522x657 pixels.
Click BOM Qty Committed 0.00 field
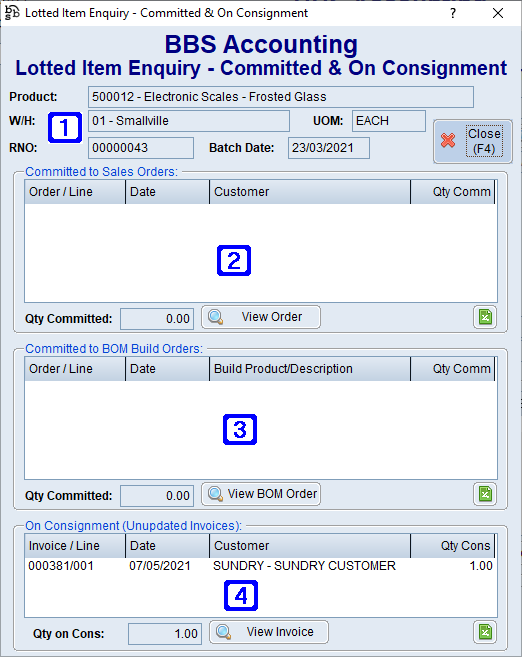[x=157, y=496]
